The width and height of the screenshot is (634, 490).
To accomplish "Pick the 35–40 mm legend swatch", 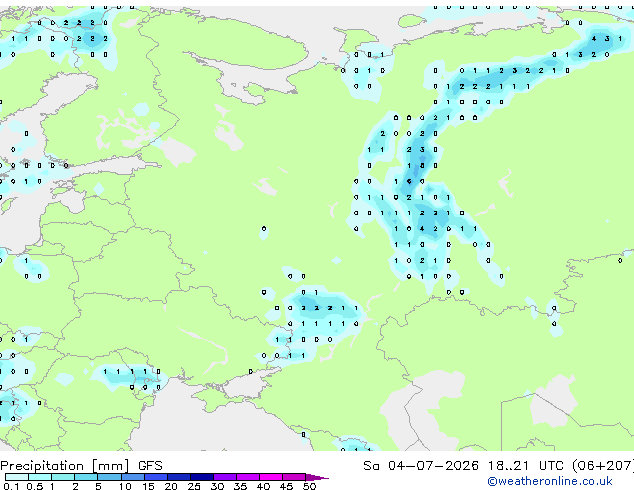I will pos(247,477).
